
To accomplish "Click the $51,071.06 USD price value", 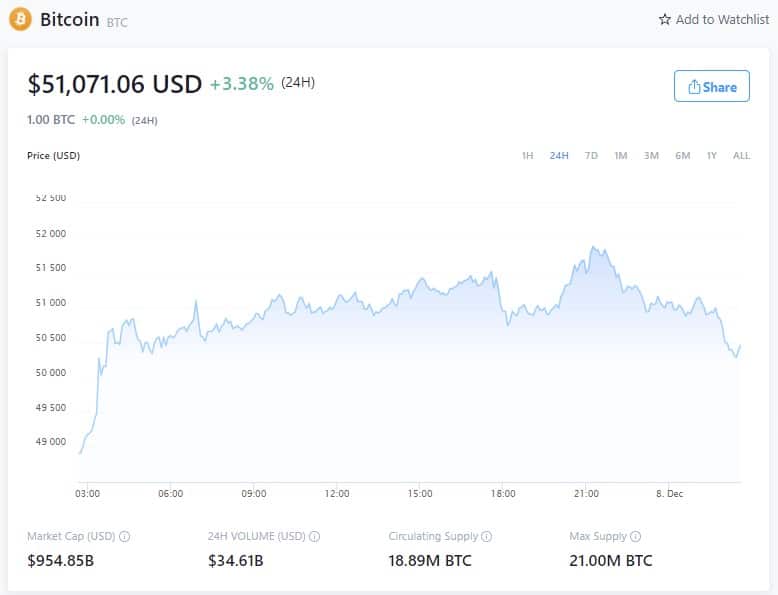I will click(115, 85).
